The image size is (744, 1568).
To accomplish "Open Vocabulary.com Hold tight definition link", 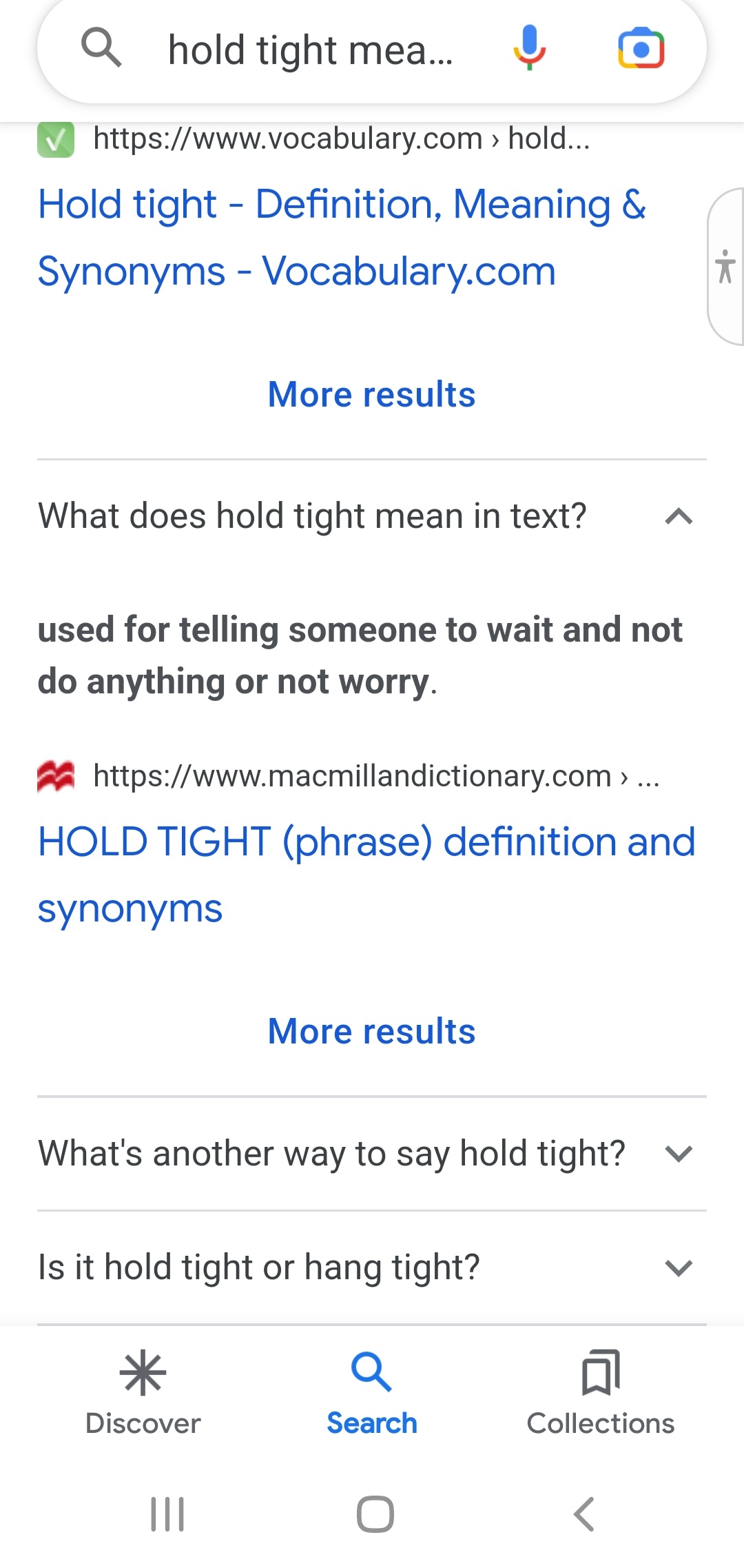I will [x=342, y=238].
